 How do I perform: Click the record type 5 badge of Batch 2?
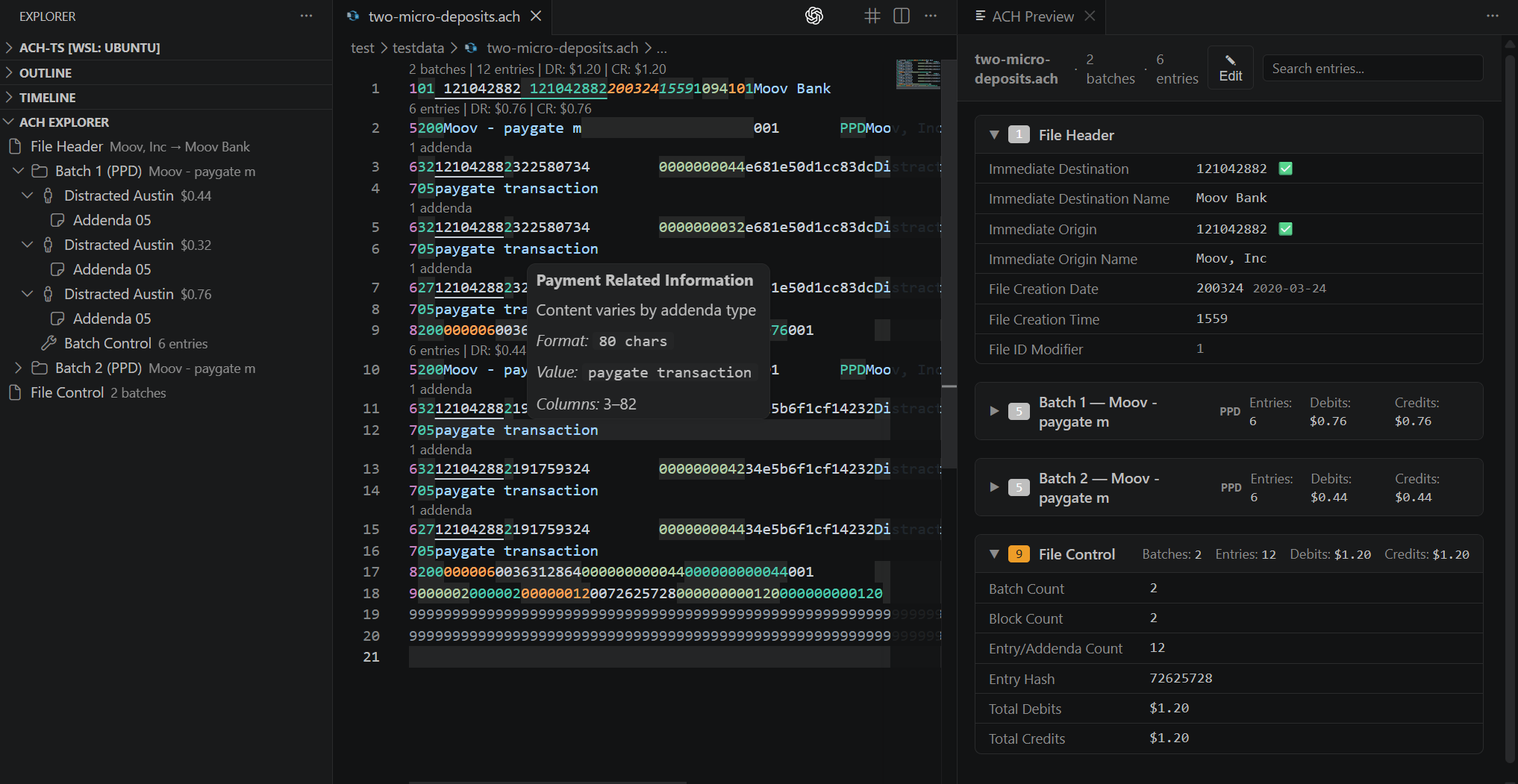[1019, 487]
